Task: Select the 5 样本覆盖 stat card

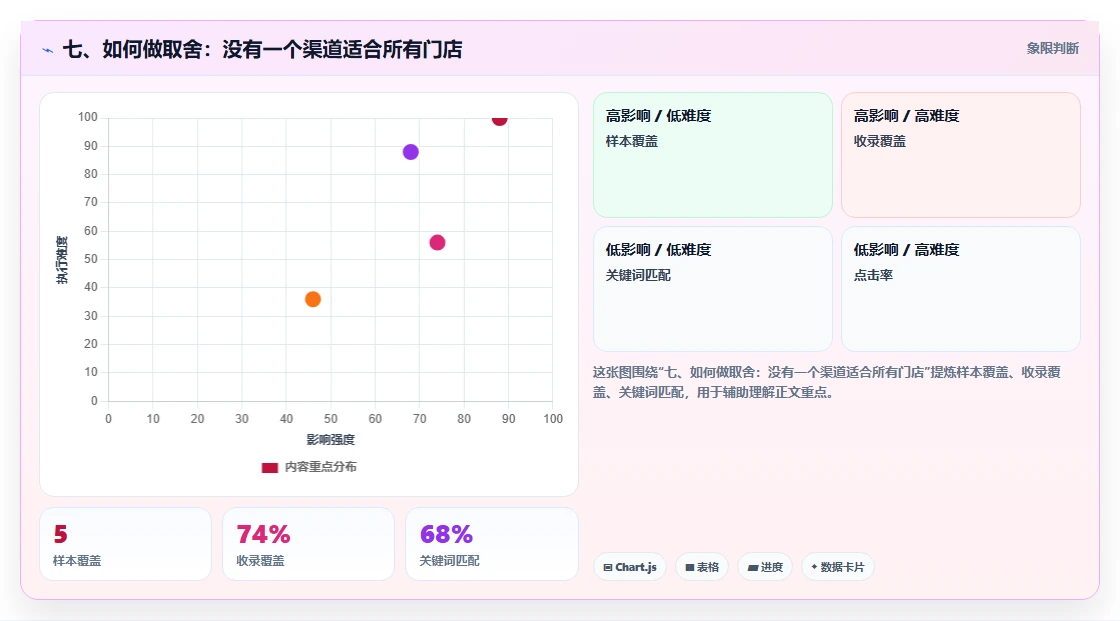Action: 126,545
